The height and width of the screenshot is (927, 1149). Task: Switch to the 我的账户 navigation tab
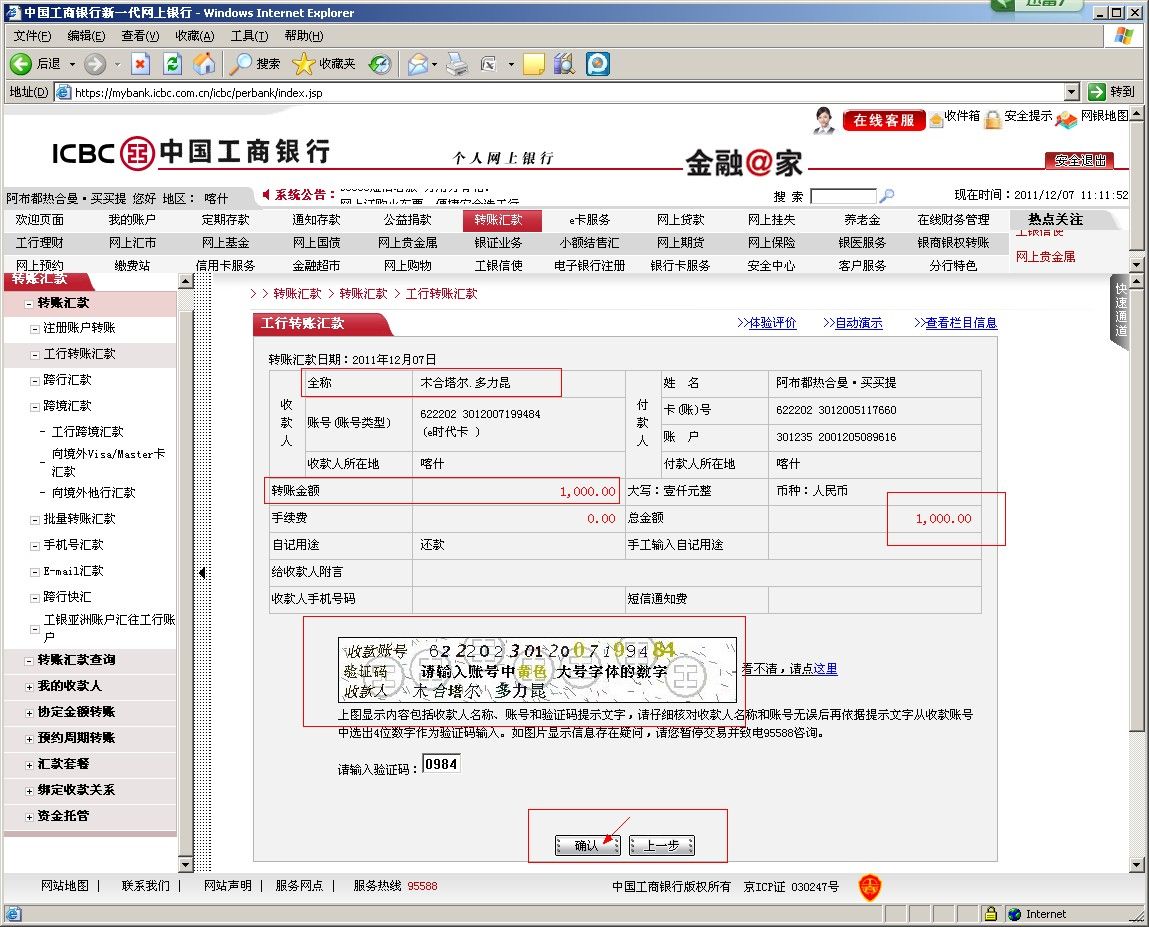click(x=132, y=220)
